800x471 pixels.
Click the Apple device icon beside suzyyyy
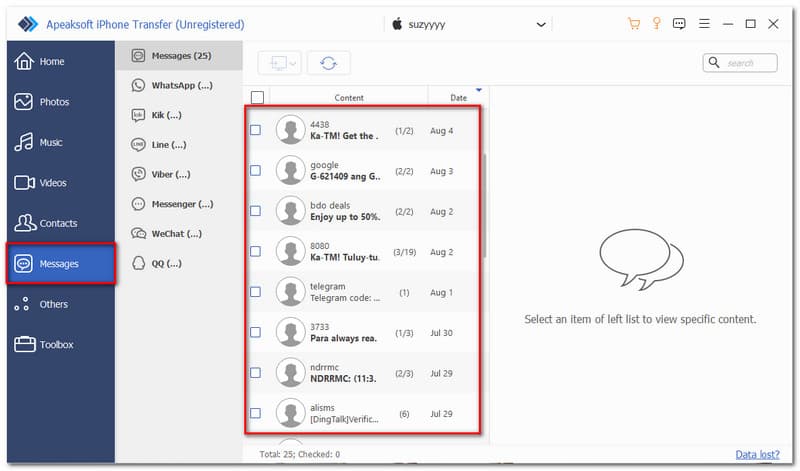point(397,23)
